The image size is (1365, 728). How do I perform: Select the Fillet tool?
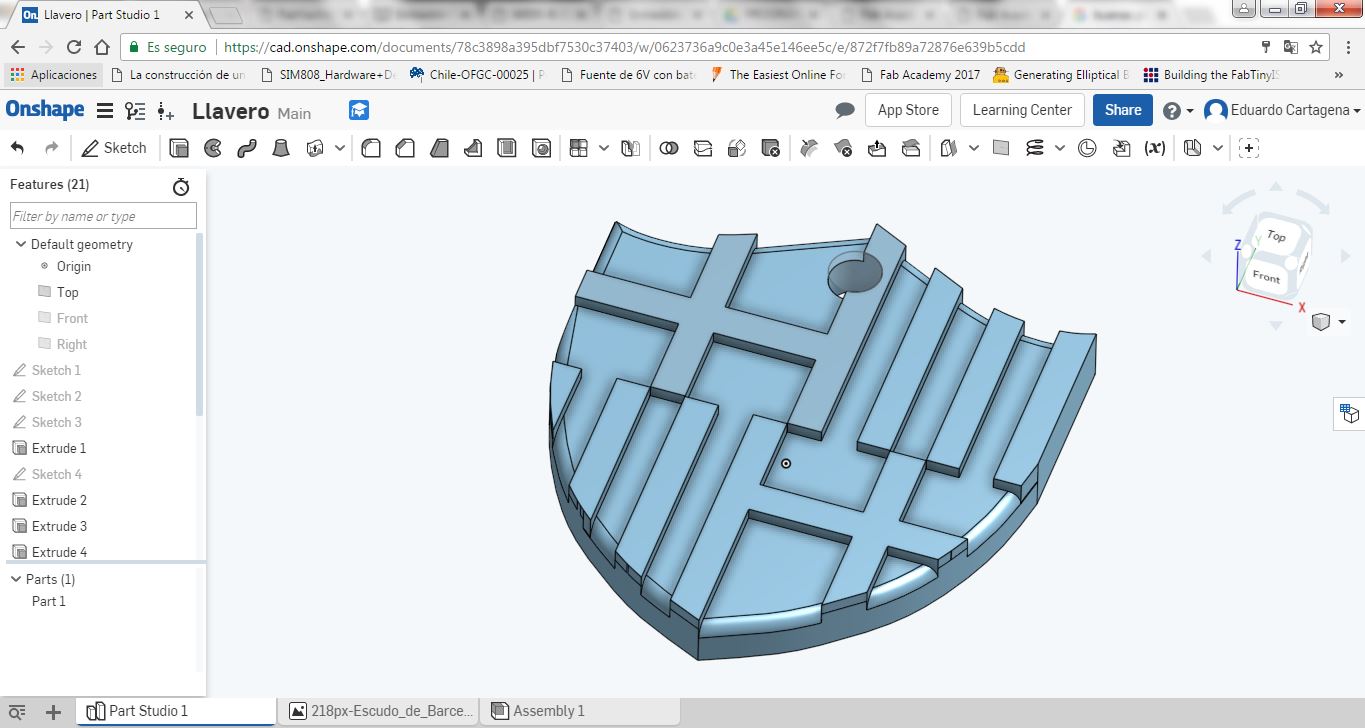(x=371, y=148)
